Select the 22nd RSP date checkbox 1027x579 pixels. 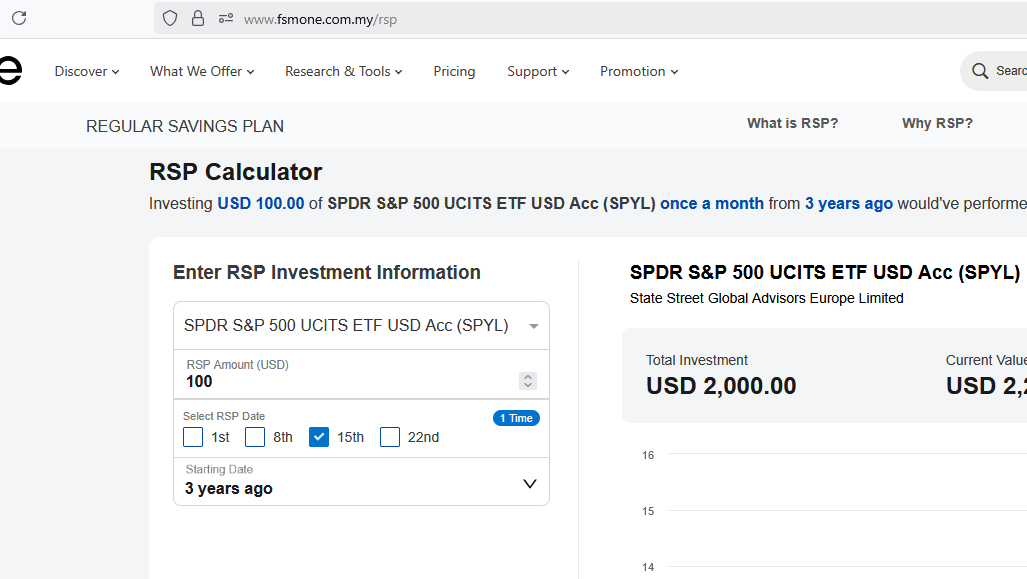[390, 437]
